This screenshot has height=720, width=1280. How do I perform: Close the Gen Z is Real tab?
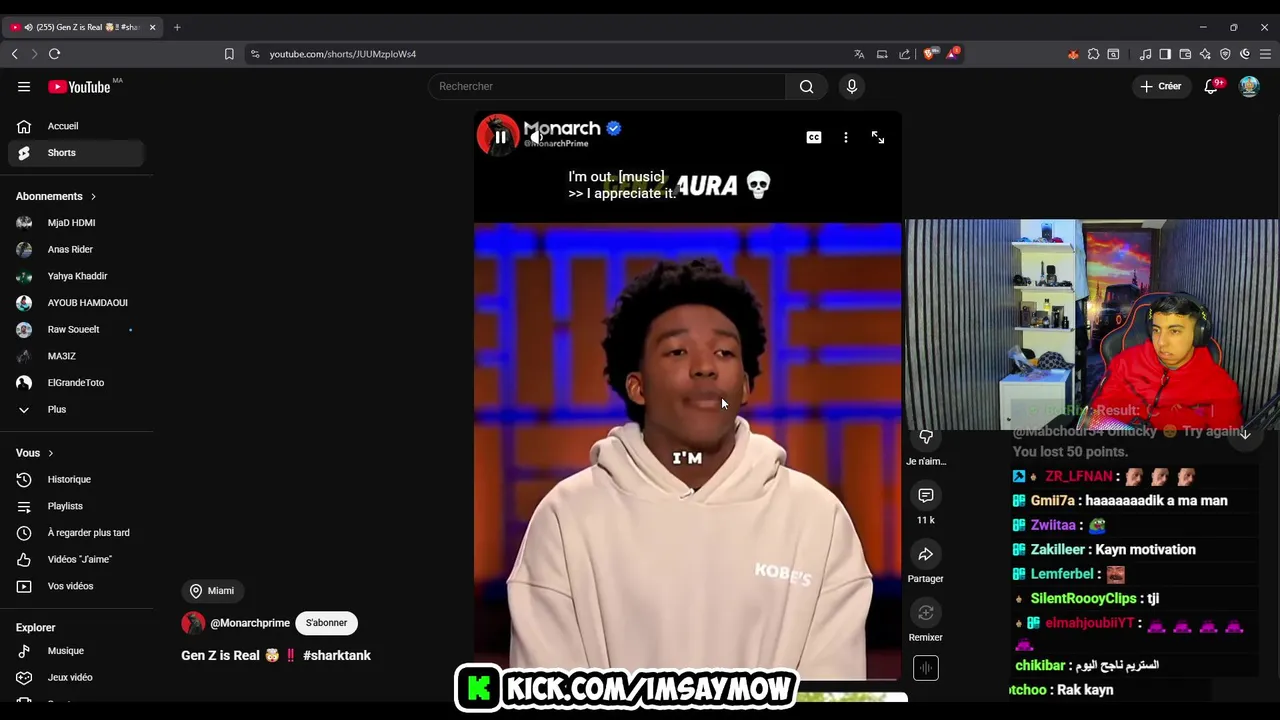[x=152, y=27]
